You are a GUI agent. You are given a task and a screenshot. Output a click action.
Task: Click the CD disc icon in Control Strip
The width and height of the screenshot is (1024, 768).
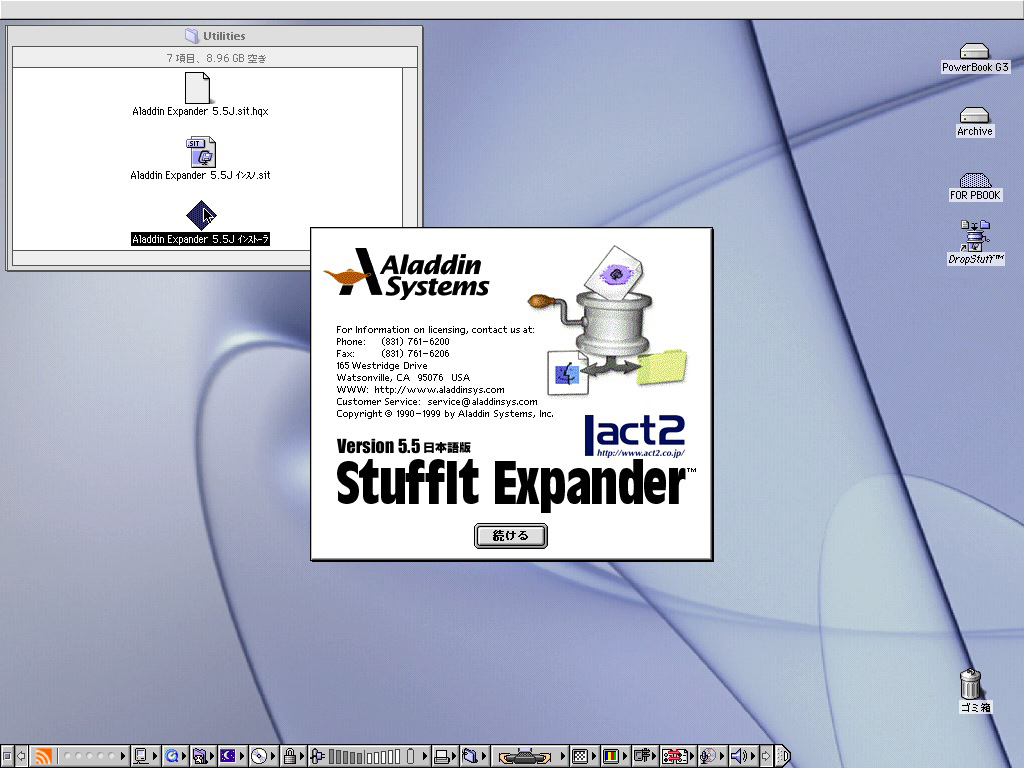[259, 756]
